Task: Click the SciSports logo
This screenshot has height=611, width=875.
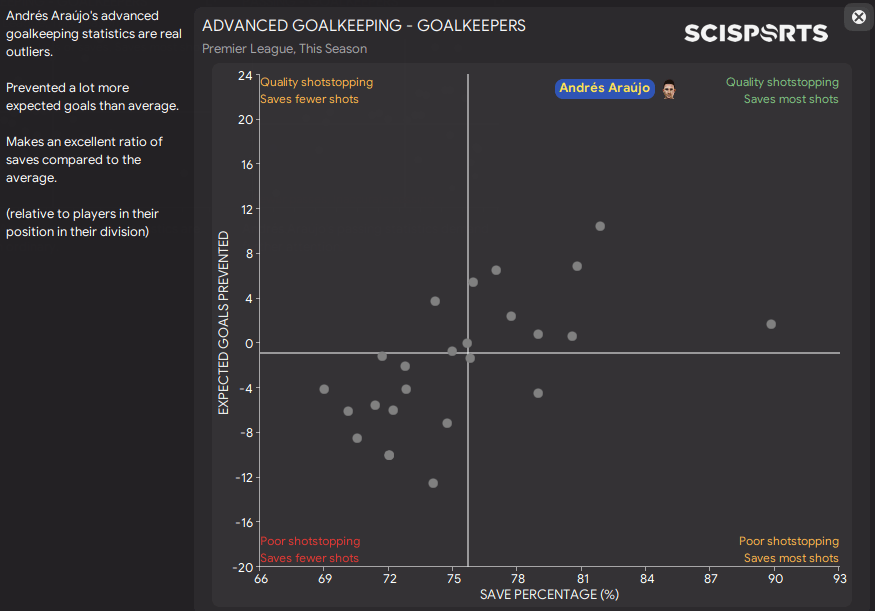Action: [756, 33]
